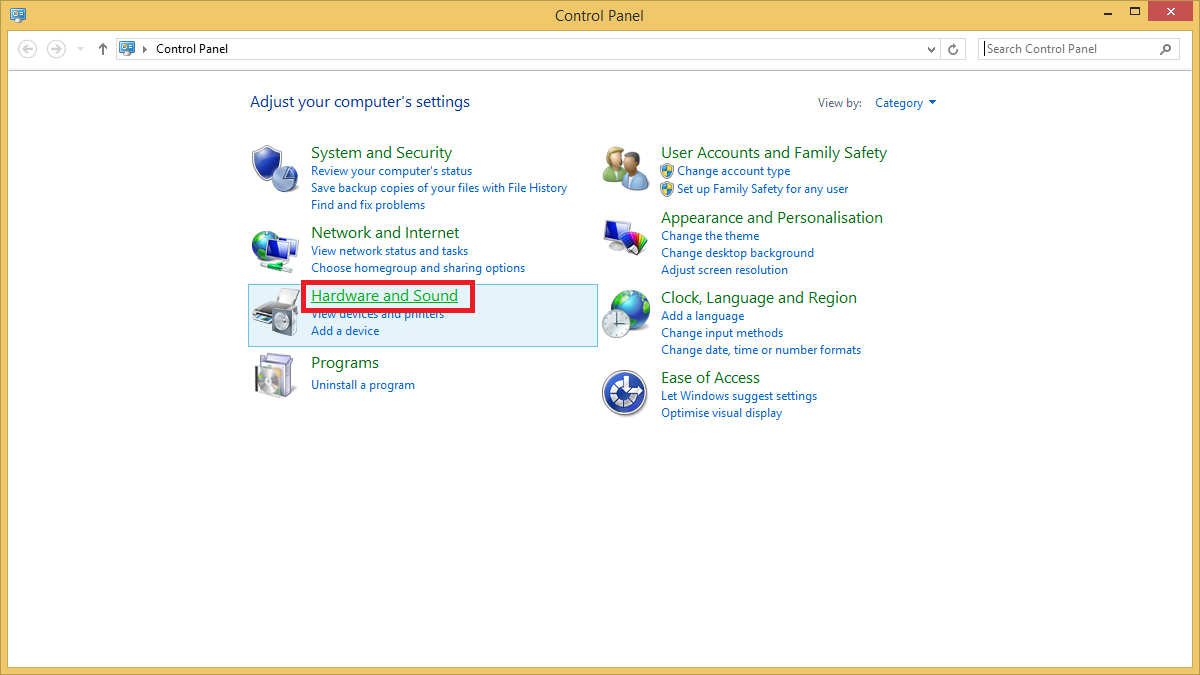This screenshot has width=1200, height=675.
Task: Click the Network and Internet globe icon
Action: coord(275,250)
